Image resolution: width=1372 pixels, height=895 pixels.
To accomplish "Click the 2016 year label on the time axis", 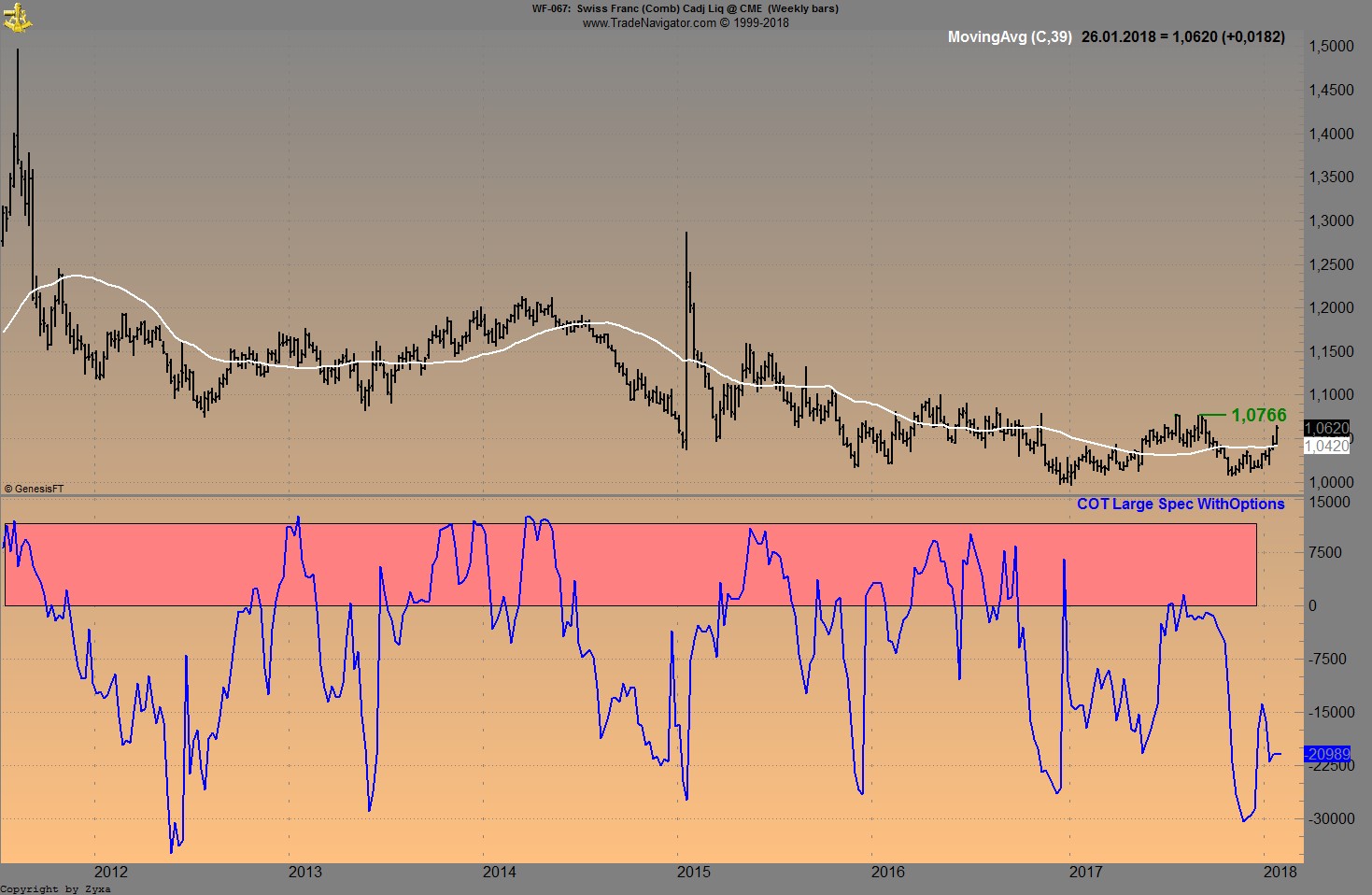I will [x=887, y=872].
